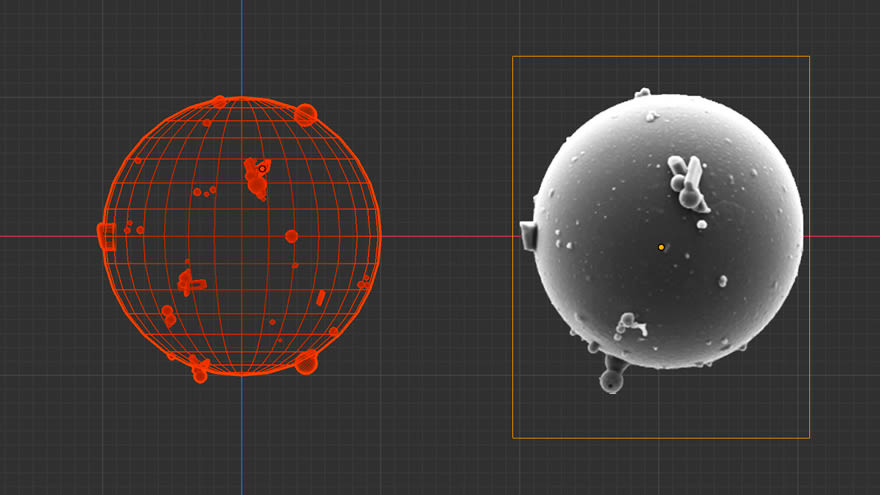
Task: Click particle cluster near top center of wireframe
Action: (x=258, y=175)
